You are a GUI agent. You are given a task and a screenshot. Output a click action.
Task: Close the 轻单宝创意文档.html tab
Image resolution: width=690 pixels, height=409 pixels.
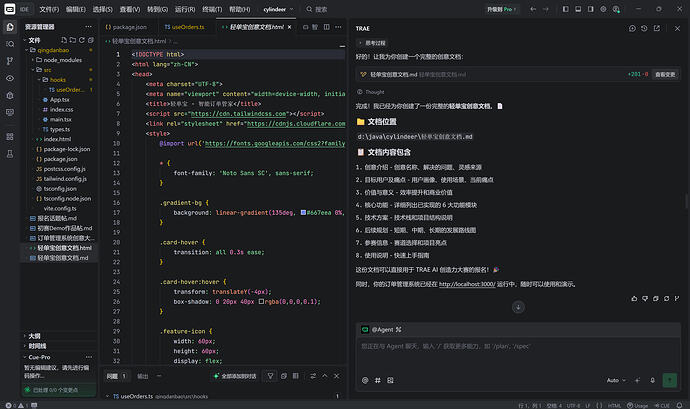[x=289, y=27]
